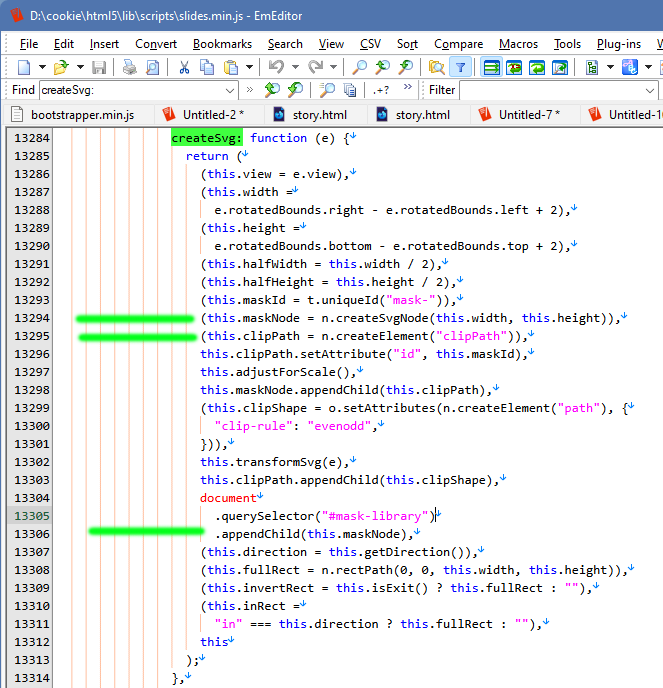Open the Filter box dropdown arrow
Screen dimensions: 663x688
[x=651, y=90]
